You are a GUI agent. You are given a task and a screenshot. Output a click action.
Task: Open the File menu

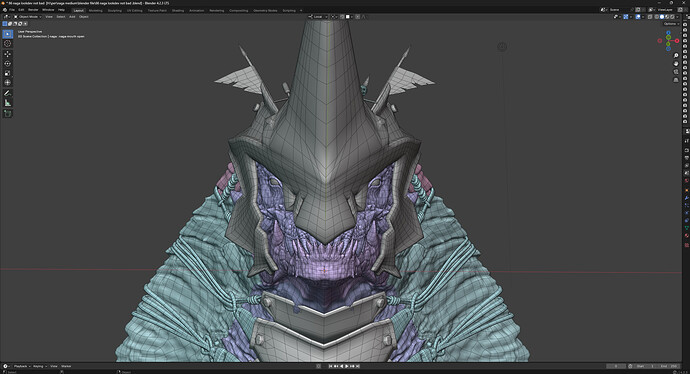[12, 10]
